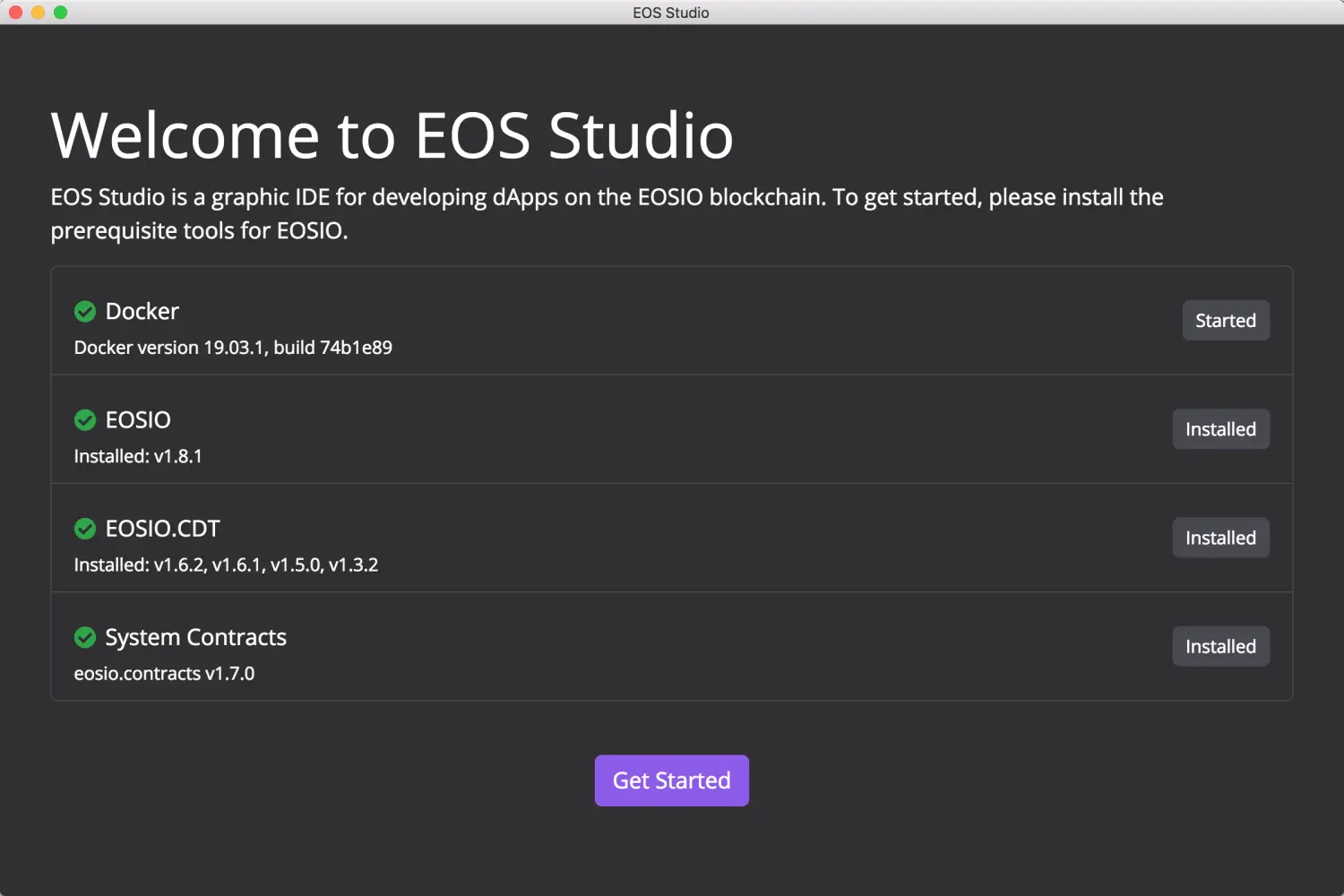Viewport: 1344px width, 896px height.
Task: Click the green checkmark icon beside Docker
Action: (85, 312)
